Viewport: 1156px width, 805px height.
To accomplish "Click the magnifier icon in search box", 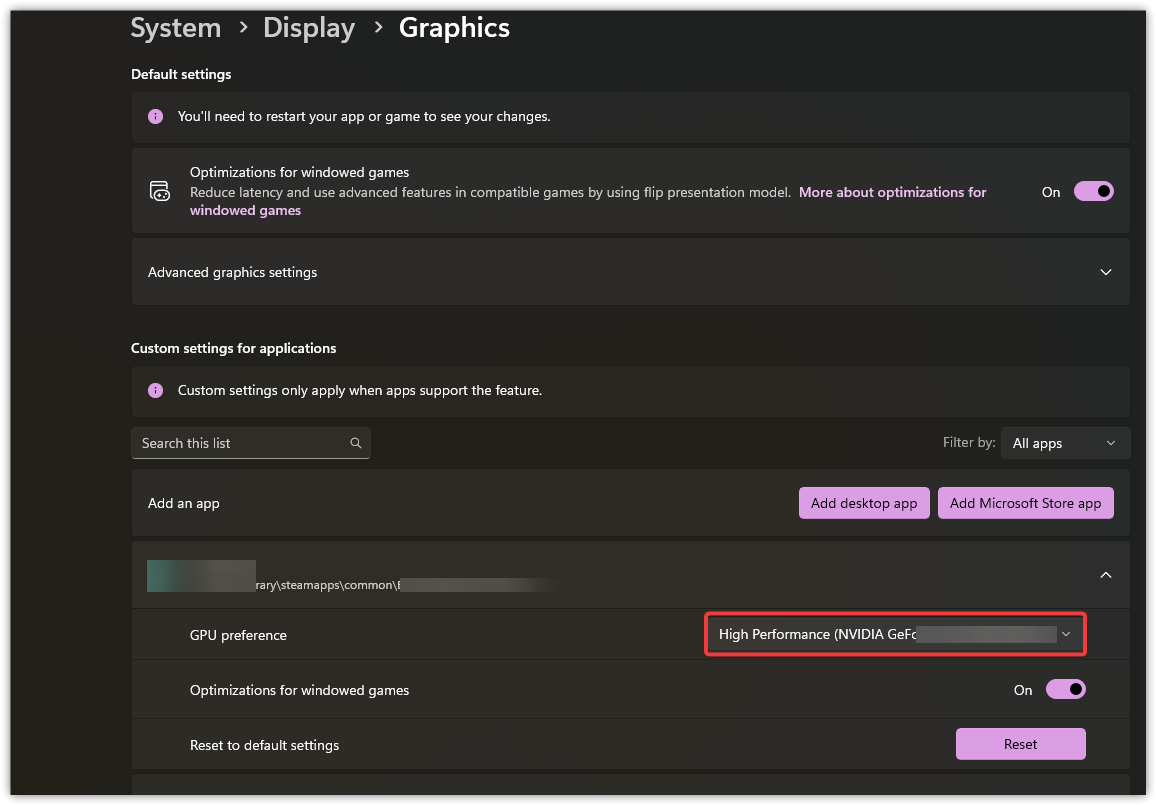I will (356, 443).
